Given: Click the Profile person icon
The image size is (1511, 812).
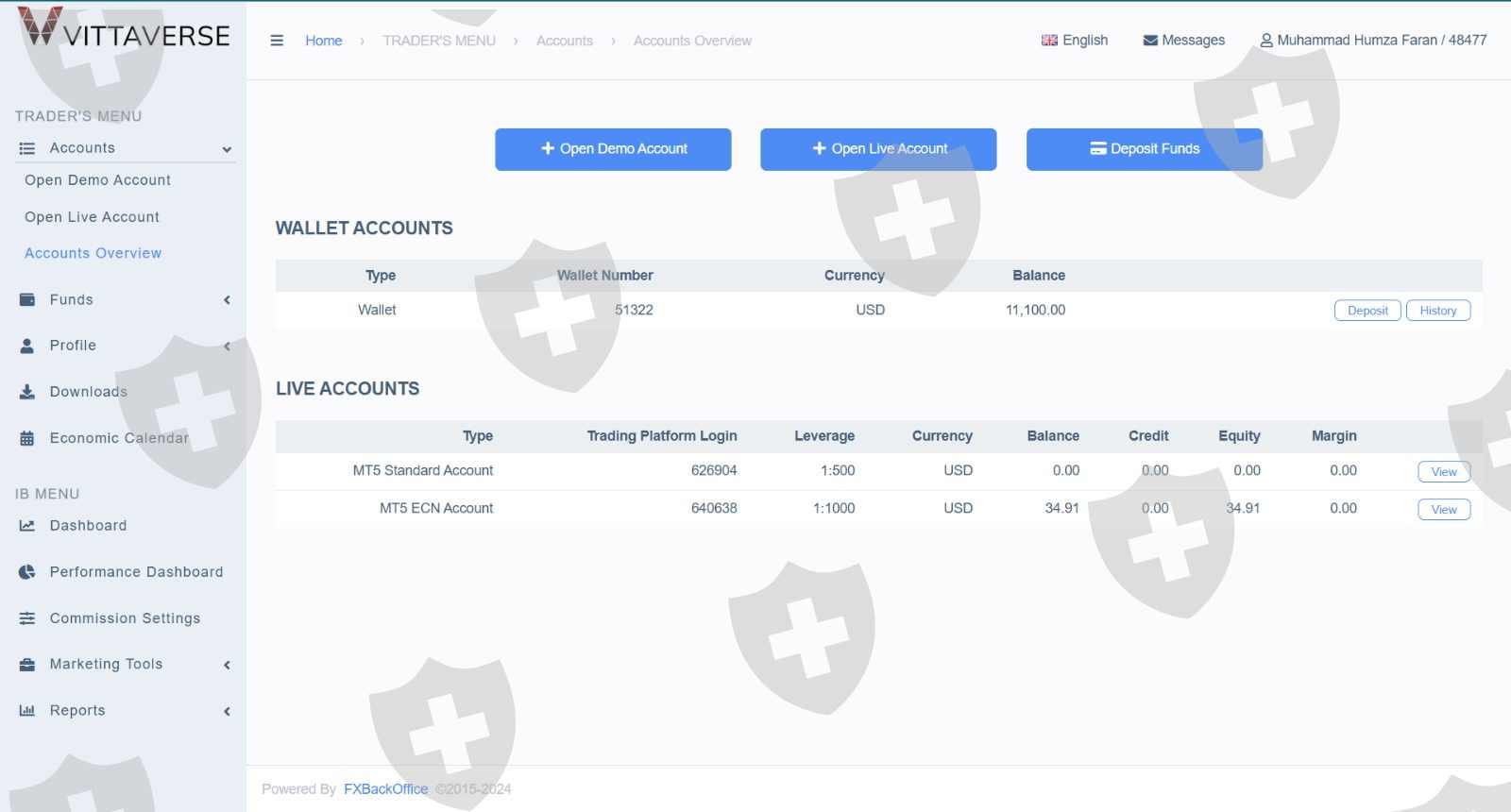Looking at the screenshot, I should [x=27, y=346].
